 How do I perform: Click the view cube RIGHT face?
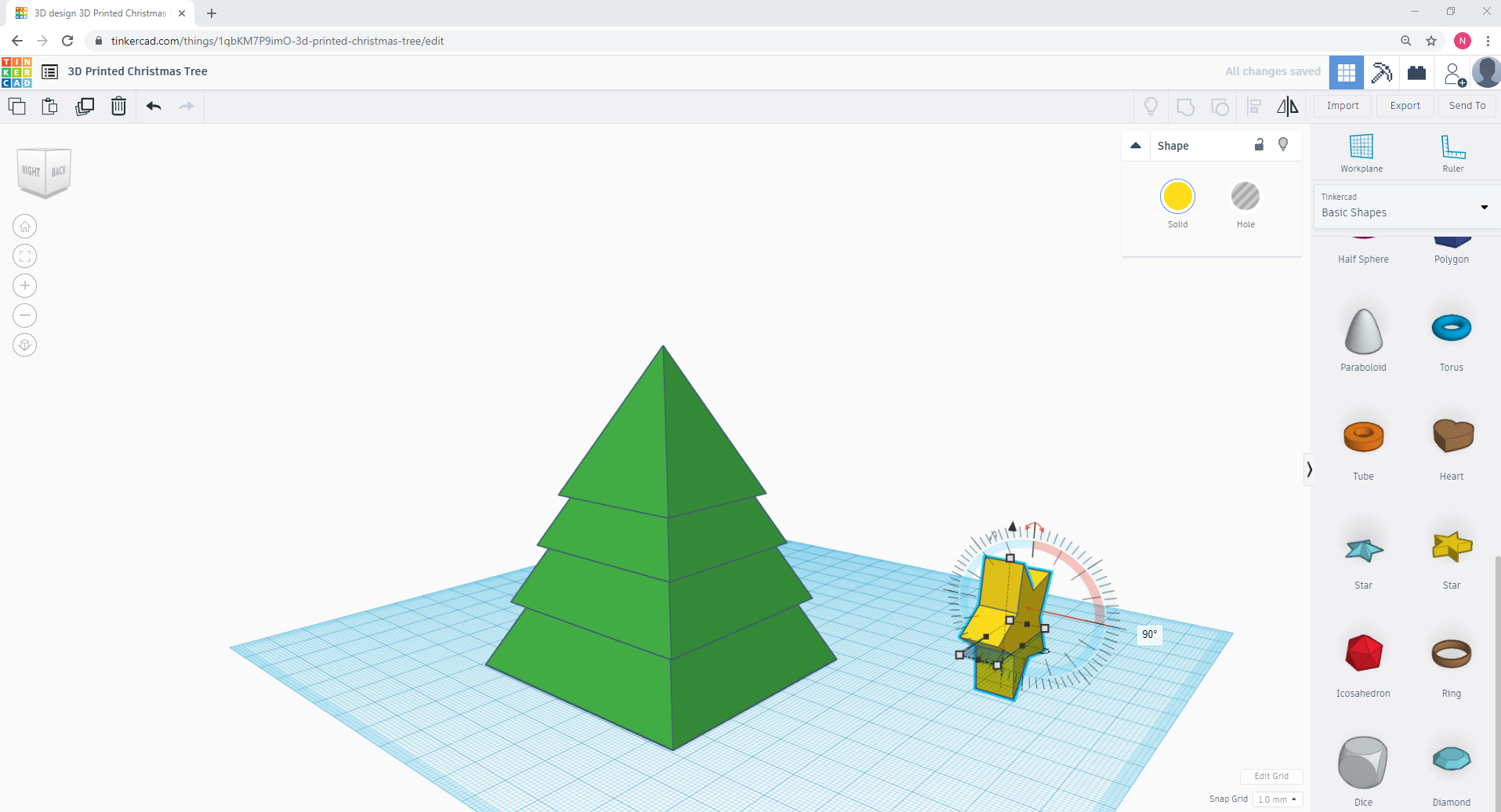pyautogui.click(x=31, y=171)
